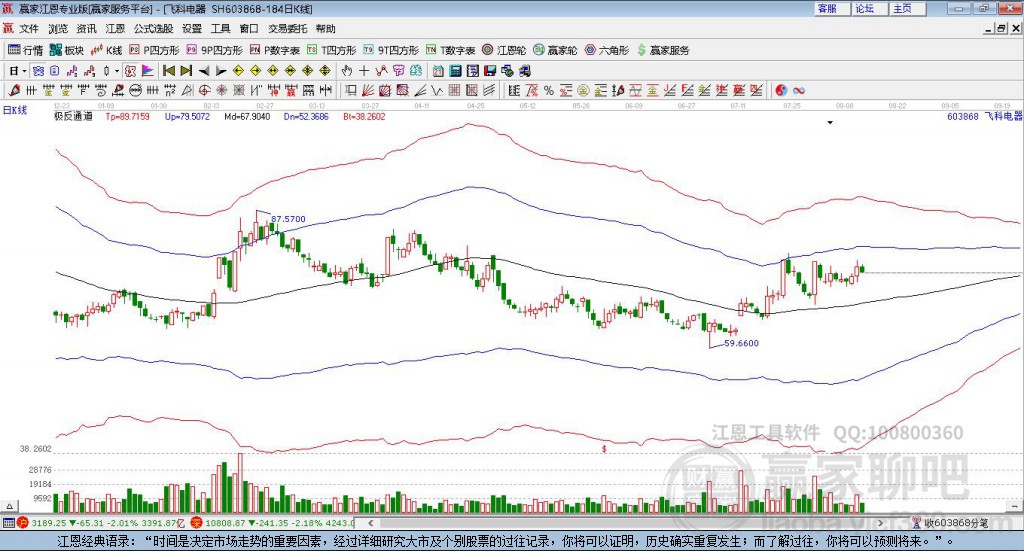Screen dimensions: 1024x551
Task: Select the Up=79.5072 channel value
Action: click(x=187, y=117)
